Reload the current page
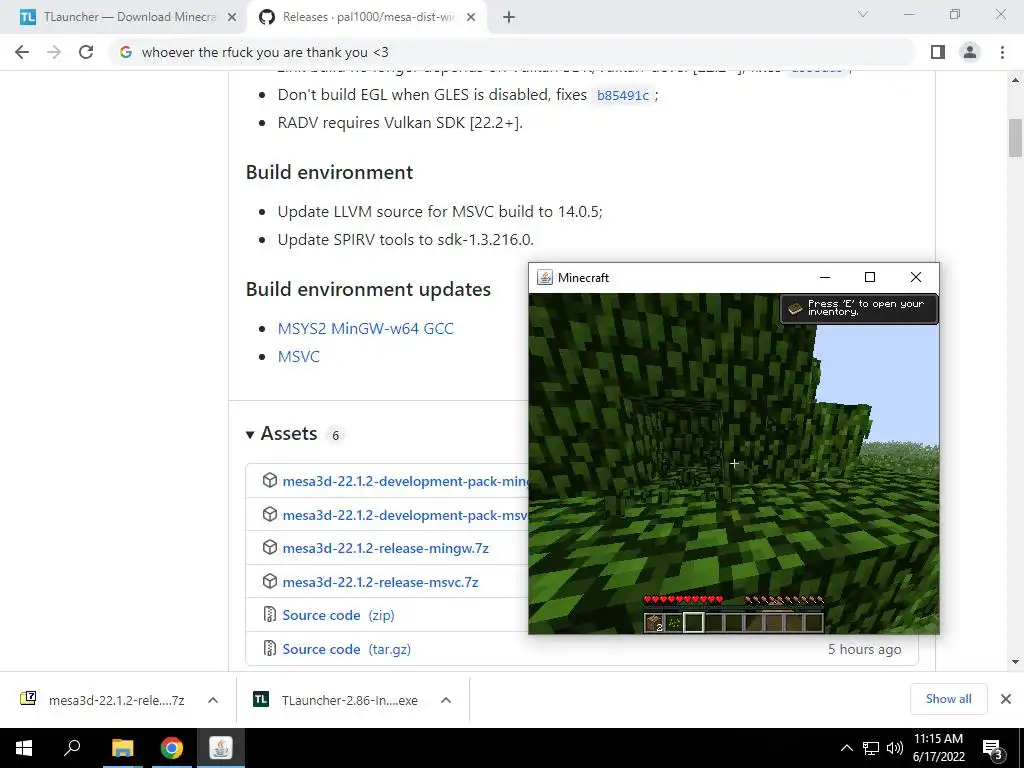Viewport: 1024px width, 768px height. pyautogui.click(x=86, y=52)
